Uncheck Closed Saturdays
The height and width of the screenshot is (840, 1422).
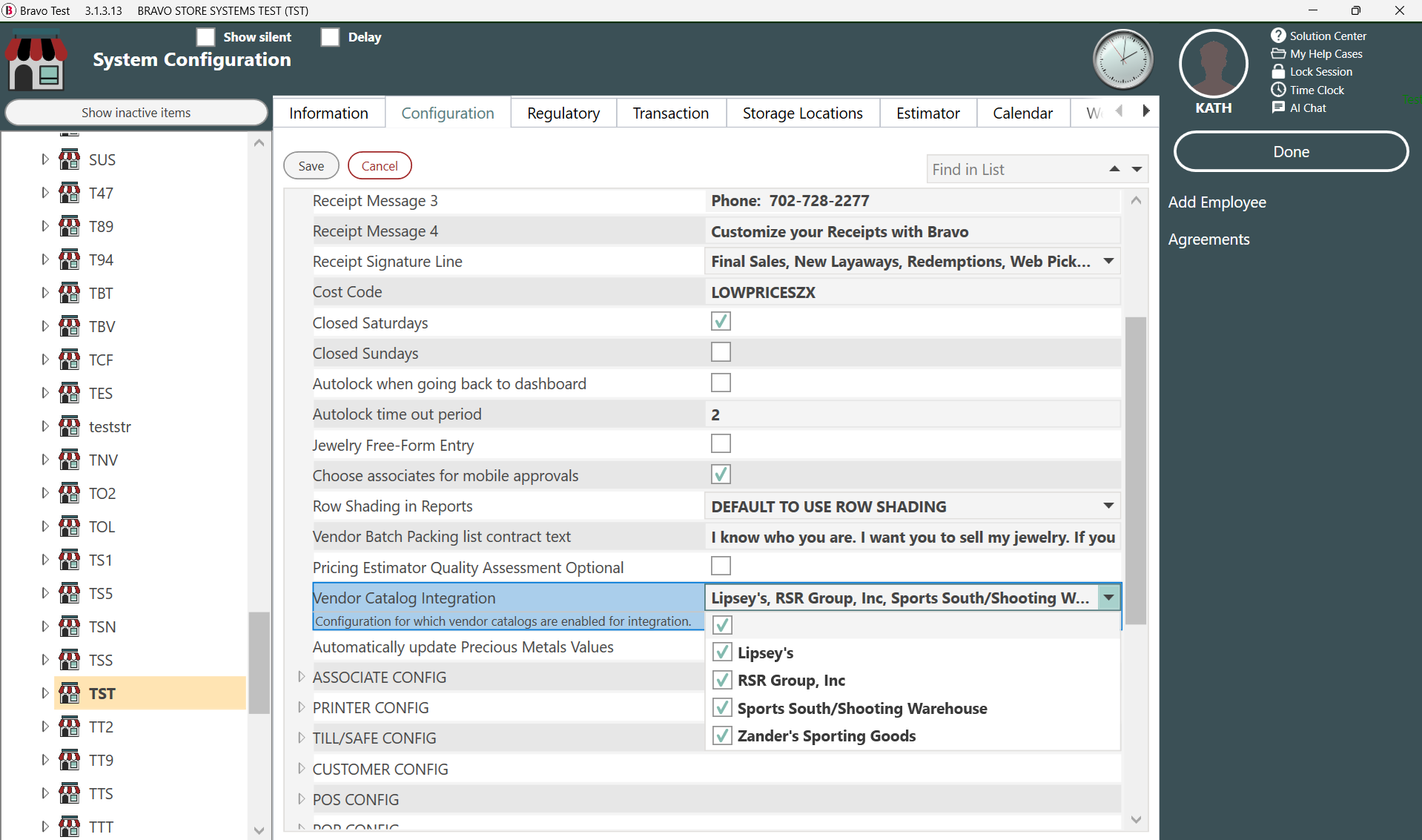721,322
